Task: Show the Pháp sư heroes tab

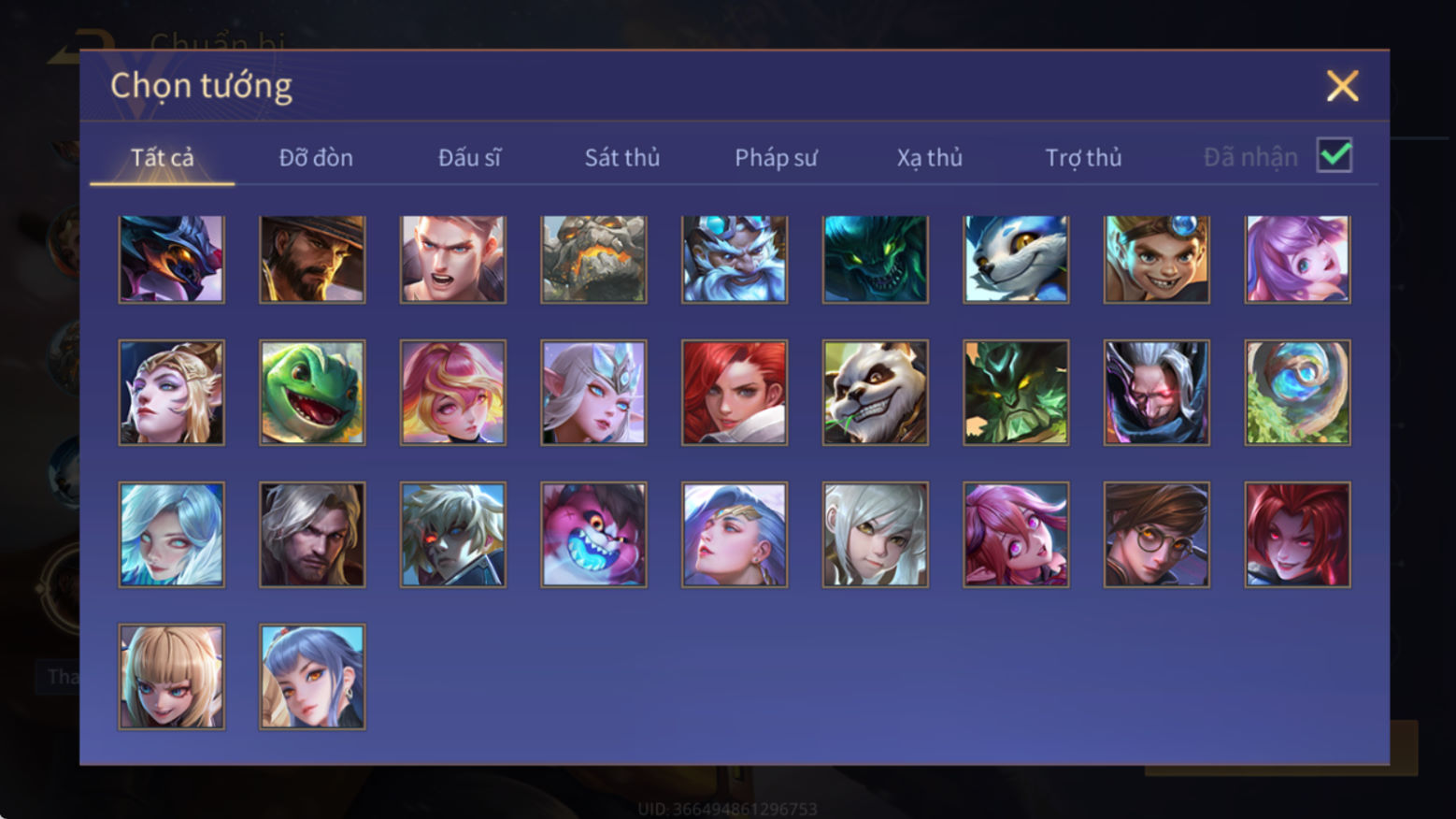Action: [776, 158]
